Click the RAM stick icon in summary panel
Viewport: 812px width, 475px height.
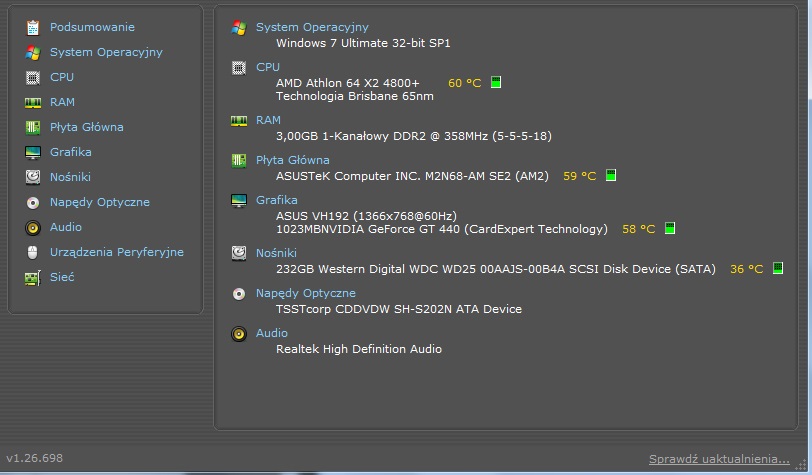239,121
